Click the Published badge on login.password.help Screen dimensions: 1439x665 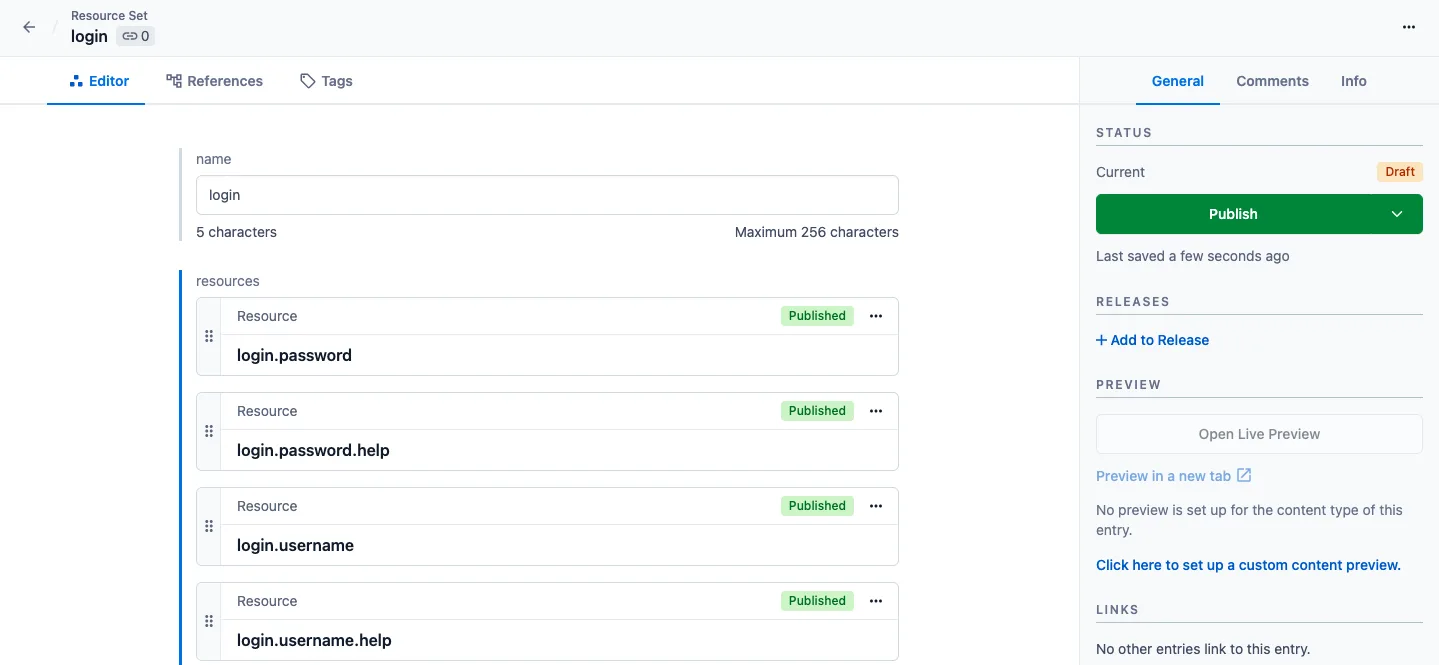click(817, 411)
